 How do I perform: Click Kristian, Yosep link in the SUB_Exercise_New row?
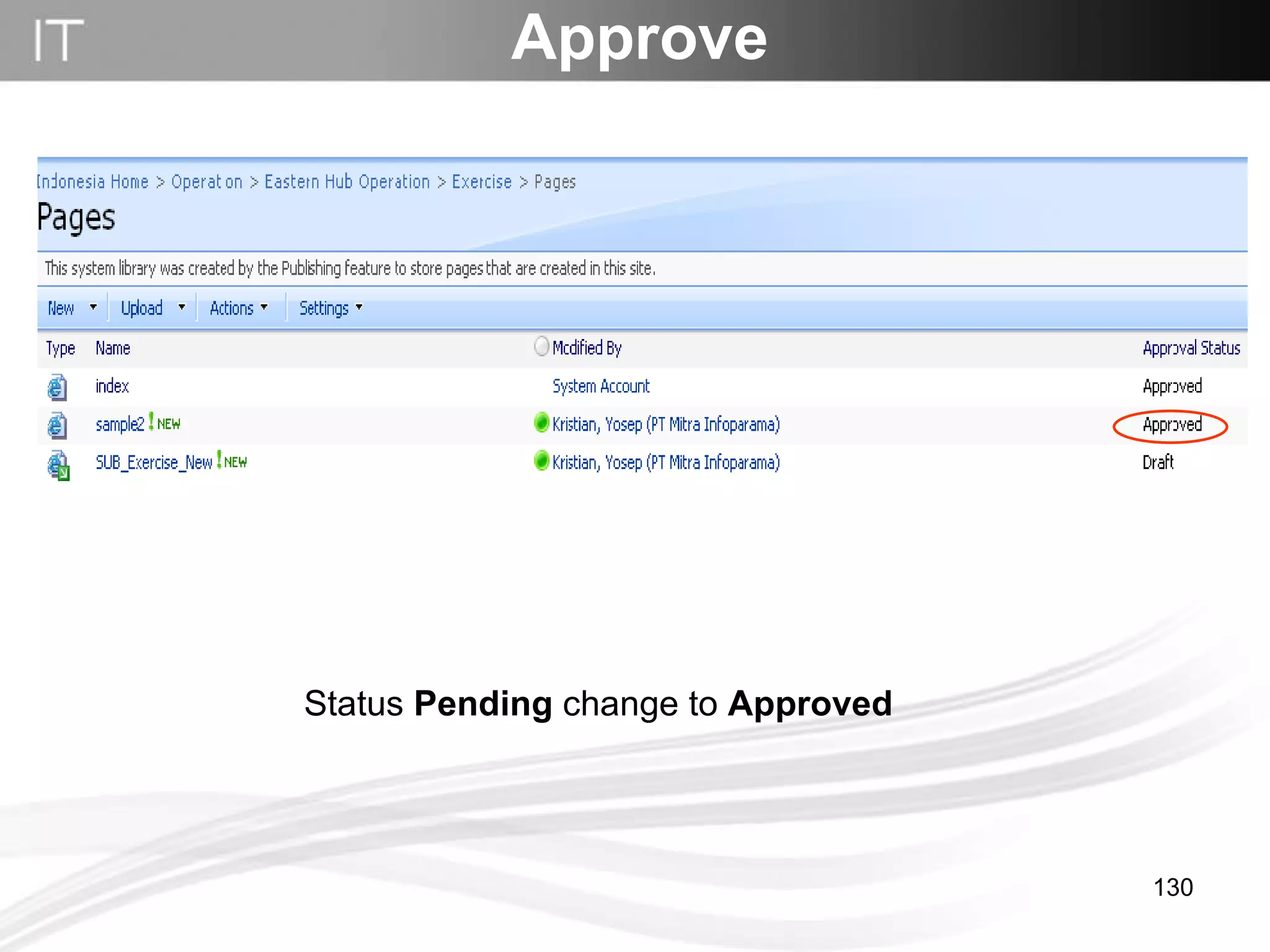coord(666,463)
